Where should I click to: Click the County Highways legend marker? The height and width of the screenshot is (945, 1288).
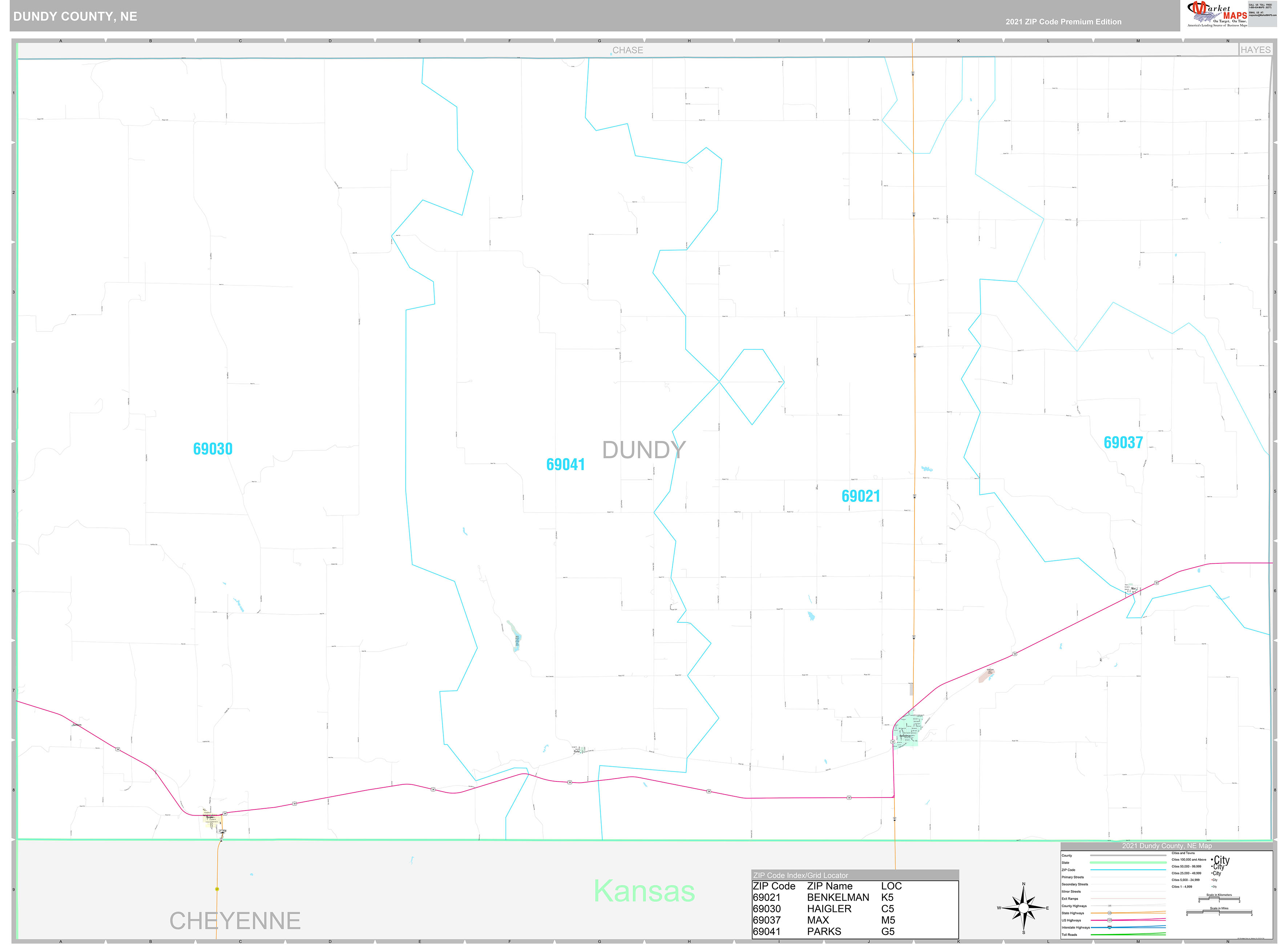(1110, 906)
